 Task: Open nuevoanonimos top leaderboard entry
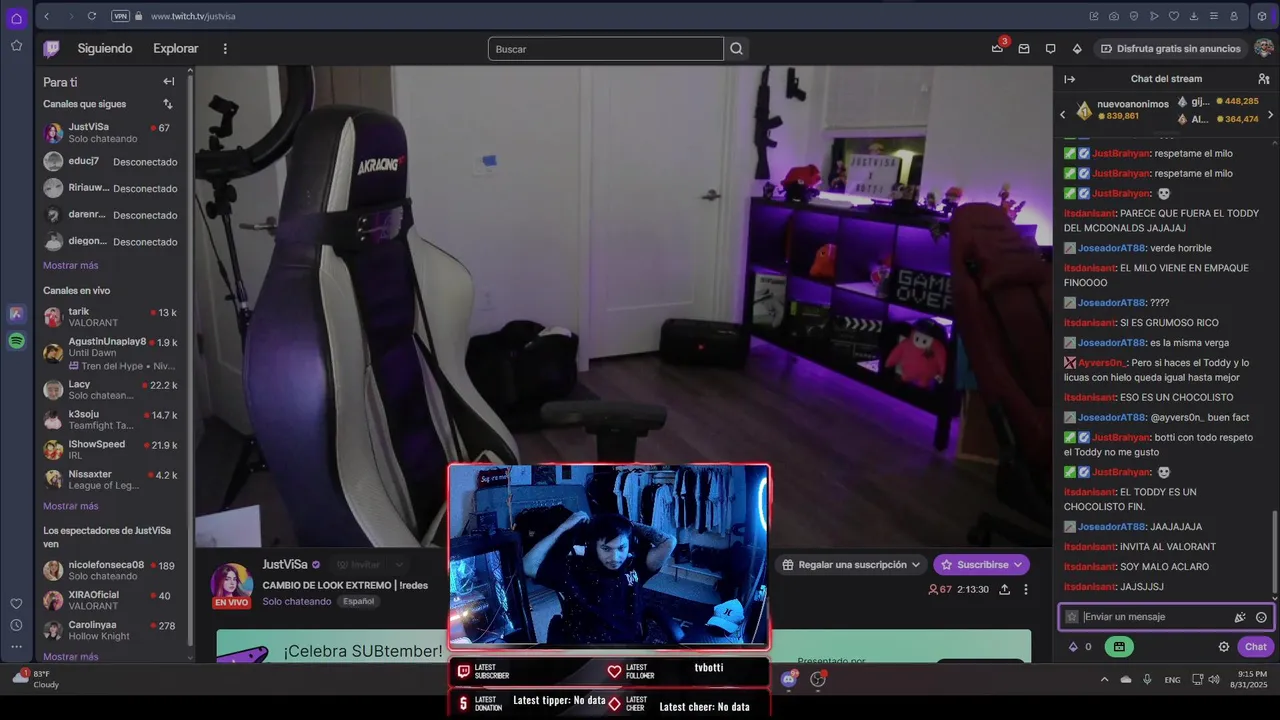pyautogui.click(x=1120, y=110)
